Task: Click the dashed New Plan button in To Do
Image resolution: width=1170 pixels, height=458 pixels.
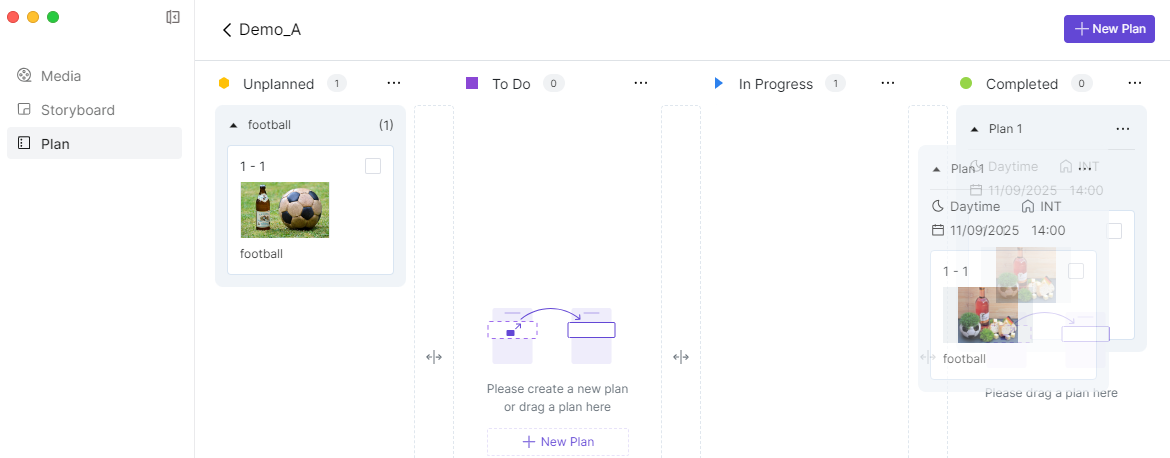Action: click(558, 442)
